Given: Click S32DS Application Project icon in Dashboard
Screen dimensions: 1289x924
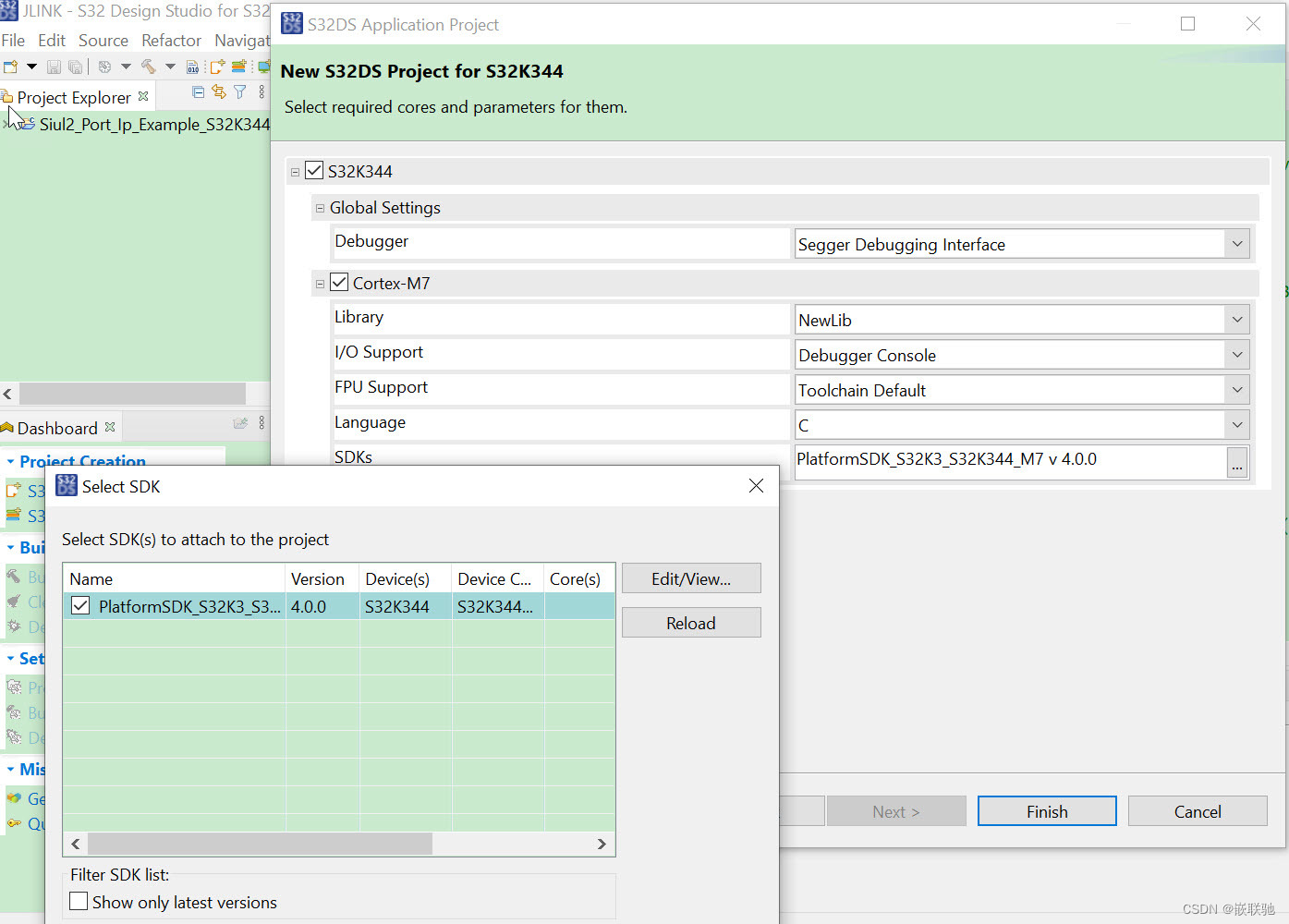Looking at the screenshot, I should pos(14,490).
